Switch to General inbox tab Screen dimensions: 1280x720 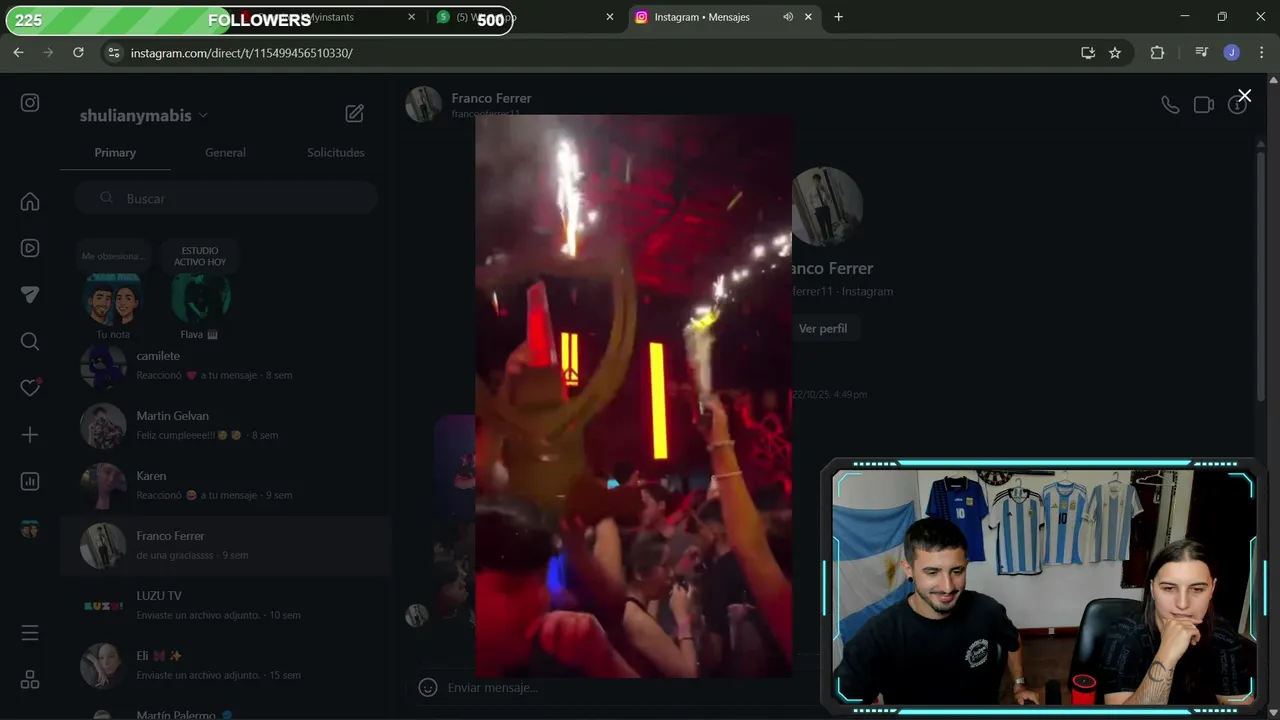tap(225, 152)
